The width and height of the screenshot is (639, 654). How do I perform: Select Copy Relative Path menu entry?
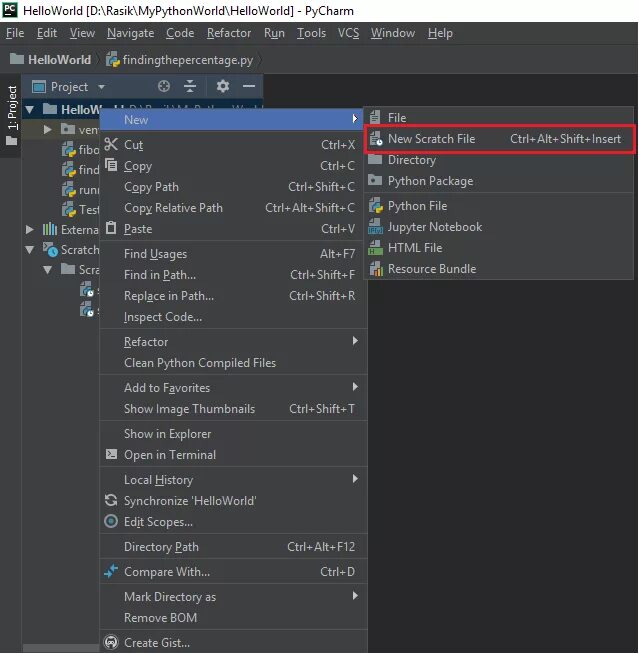coord(234,208)
